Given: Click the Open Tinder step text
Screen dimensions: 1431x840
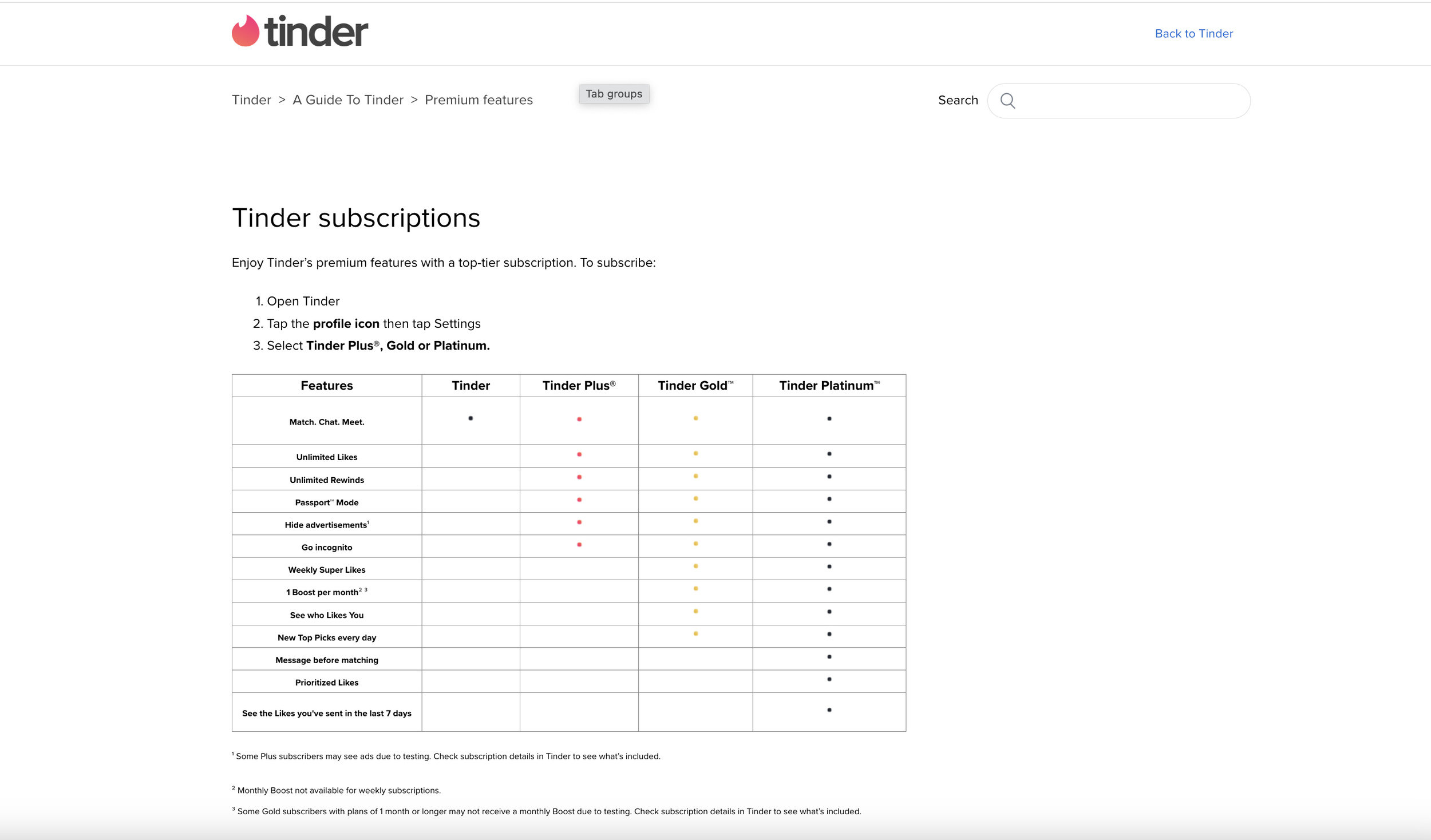Looking at the screenshot, I should click(x=303, y=302).
